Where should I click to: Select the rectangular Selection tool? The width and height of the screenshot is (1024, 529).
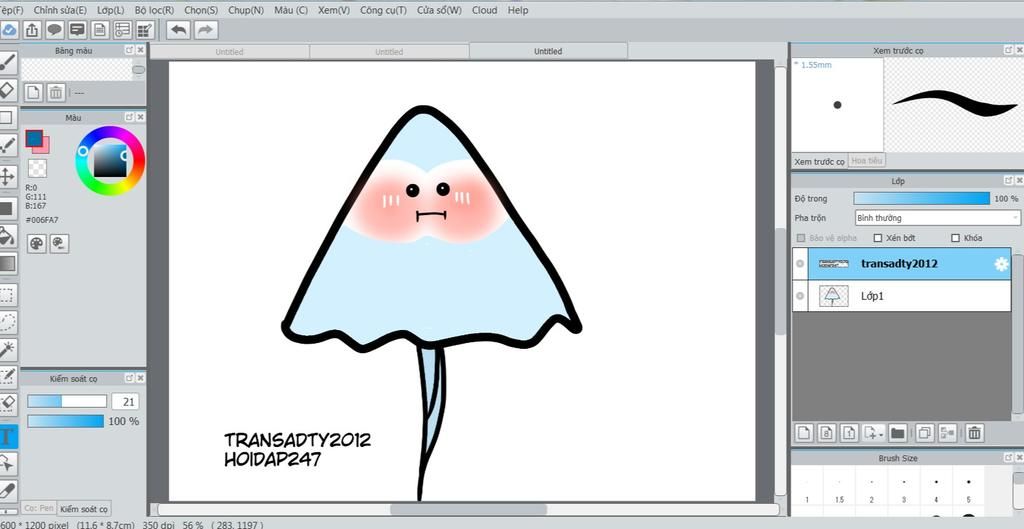(x=7, y=296)
